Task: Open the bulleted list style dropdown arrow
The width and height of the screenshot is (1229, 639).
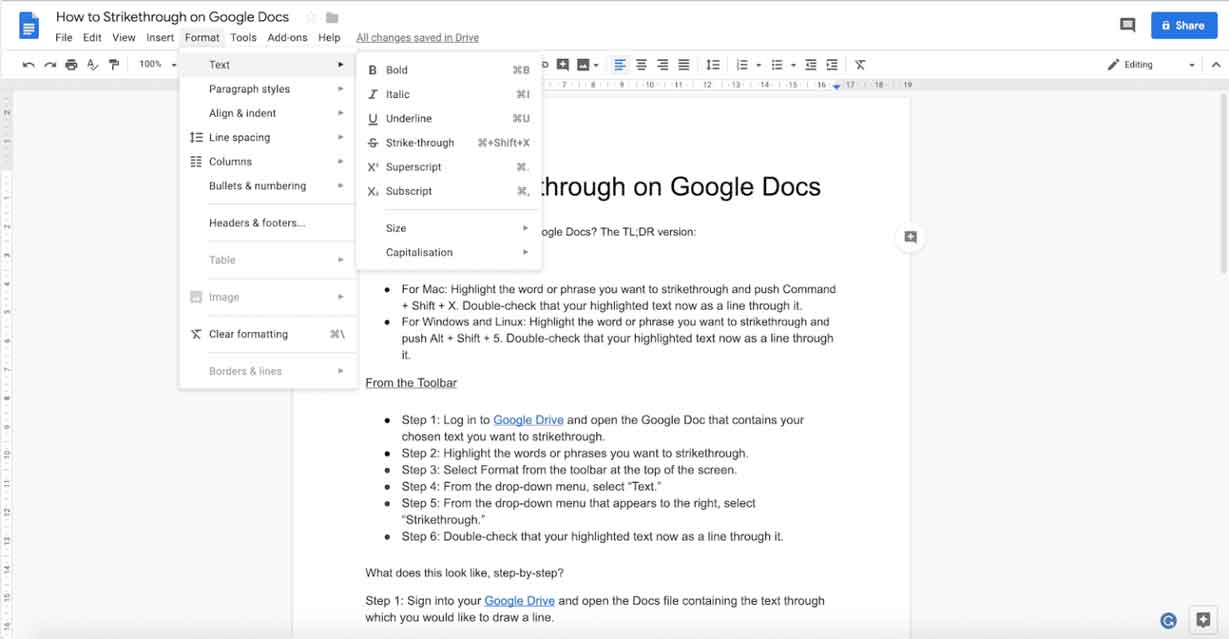Action: tap(792, 64)
